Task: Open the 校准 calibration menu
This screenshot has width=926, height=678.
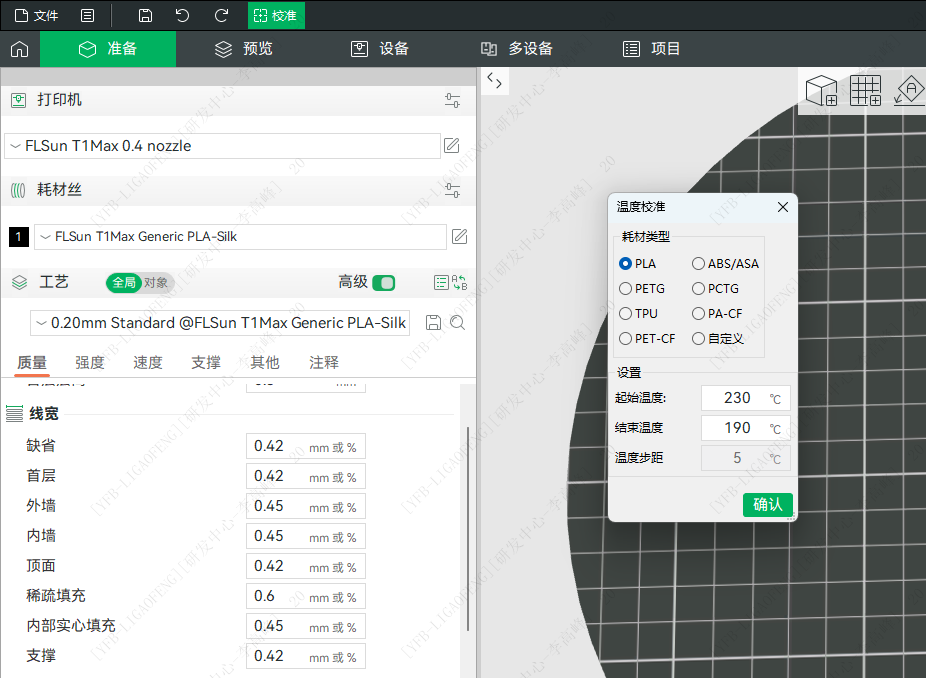Action: point(276,15)
